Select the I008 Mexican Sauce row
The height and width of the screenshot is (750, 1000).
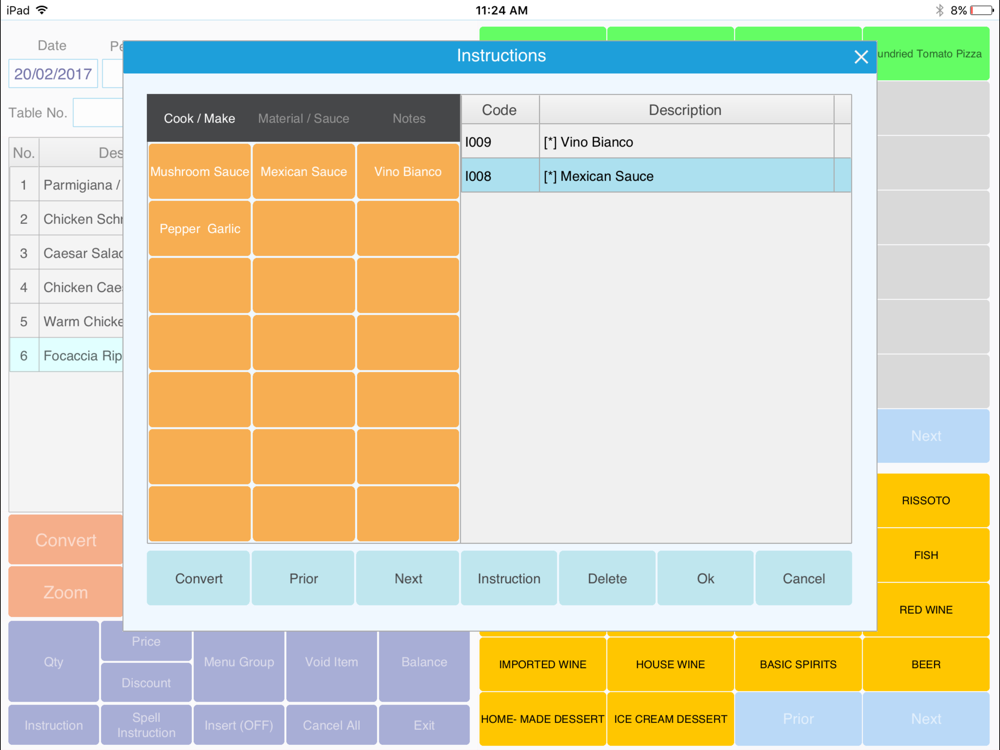pyautogui.click(x=656, y=175)
